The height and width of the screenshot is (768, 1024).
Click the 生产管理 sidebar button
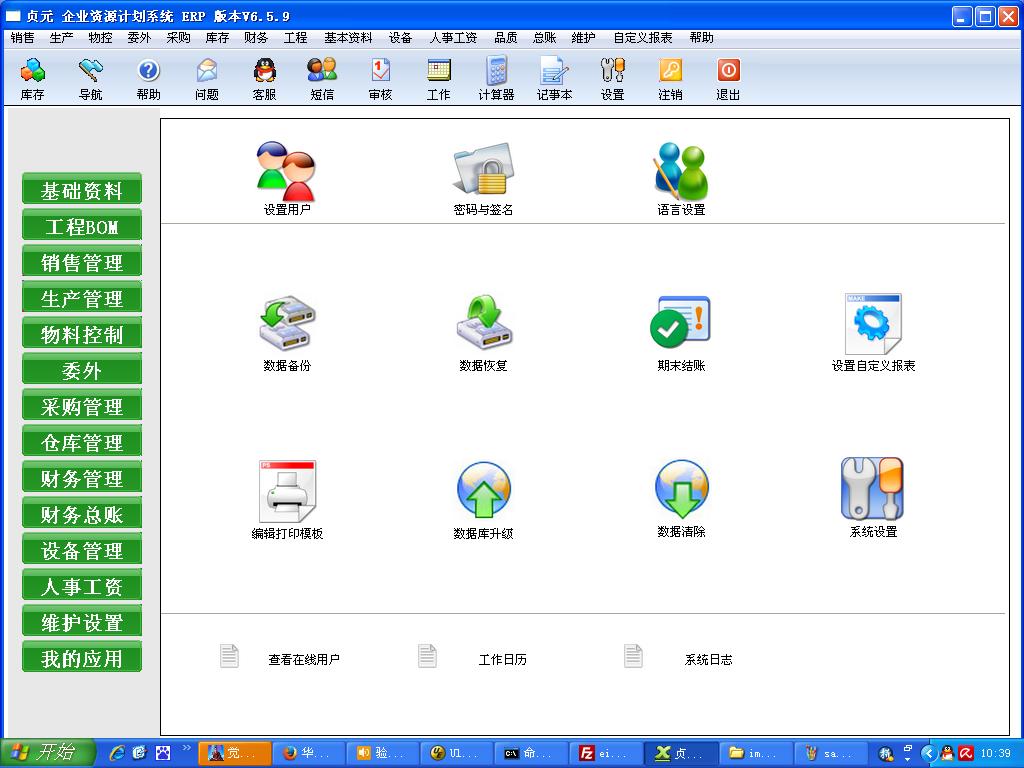[x=82, y=298]
